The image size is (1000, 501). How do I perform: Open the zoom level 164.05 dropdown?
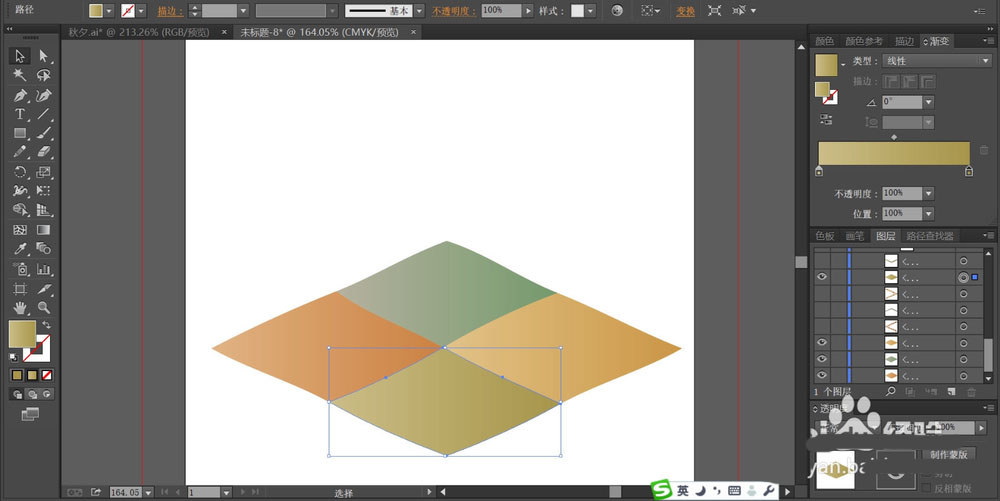pos(149,492)
